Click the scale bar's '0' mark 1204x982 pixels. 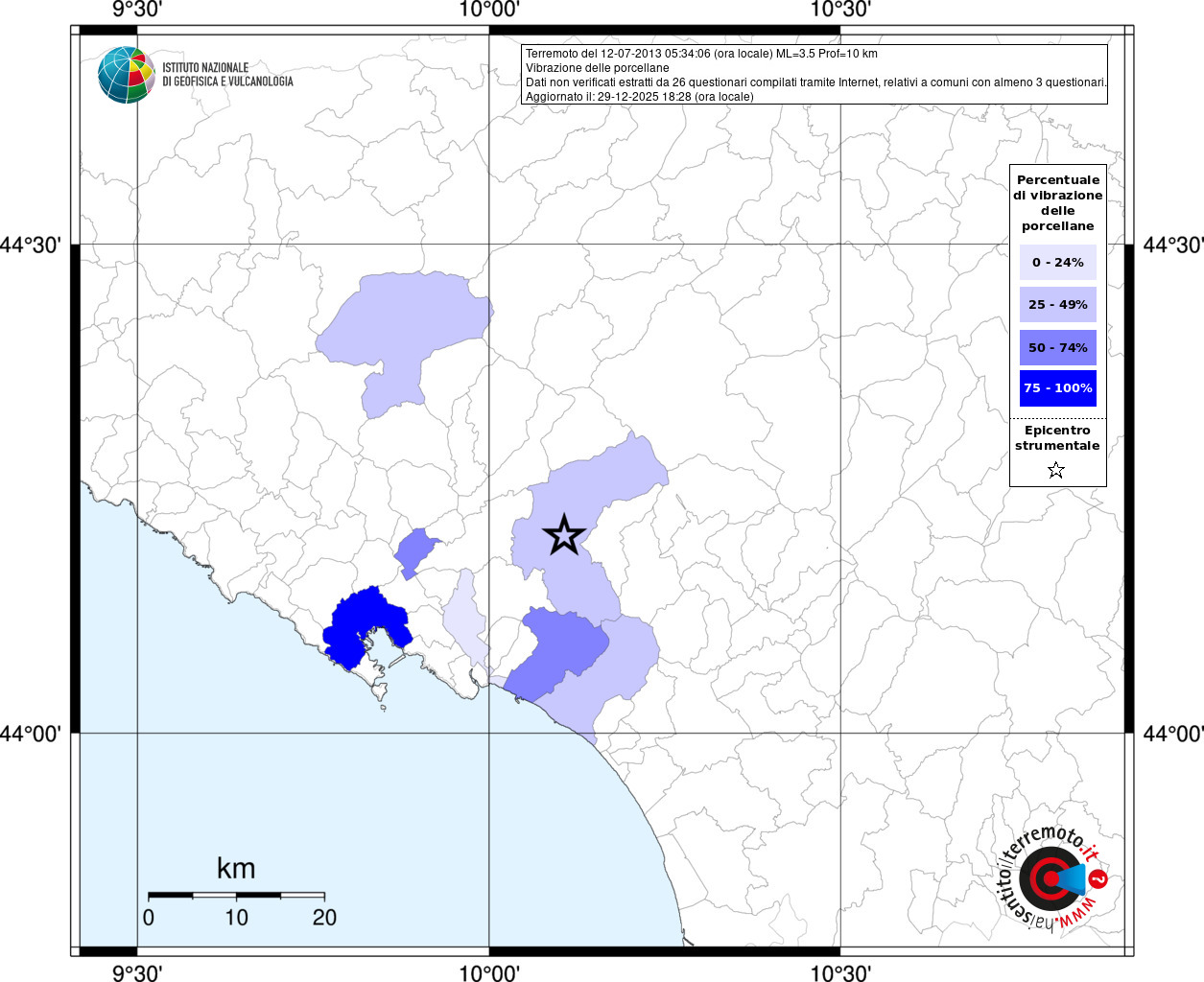[x=149, y=918]
